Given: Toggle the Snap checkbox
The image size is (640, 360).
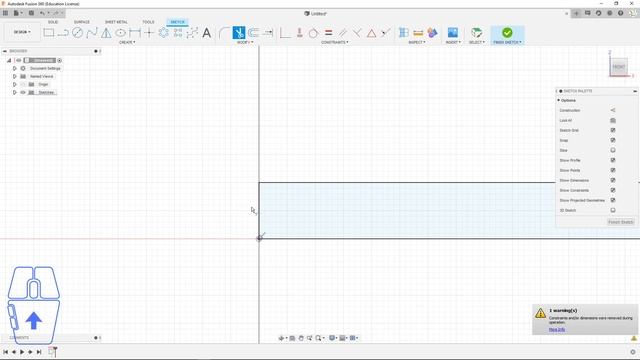Looking at the screenshot, I should (613, 140).
